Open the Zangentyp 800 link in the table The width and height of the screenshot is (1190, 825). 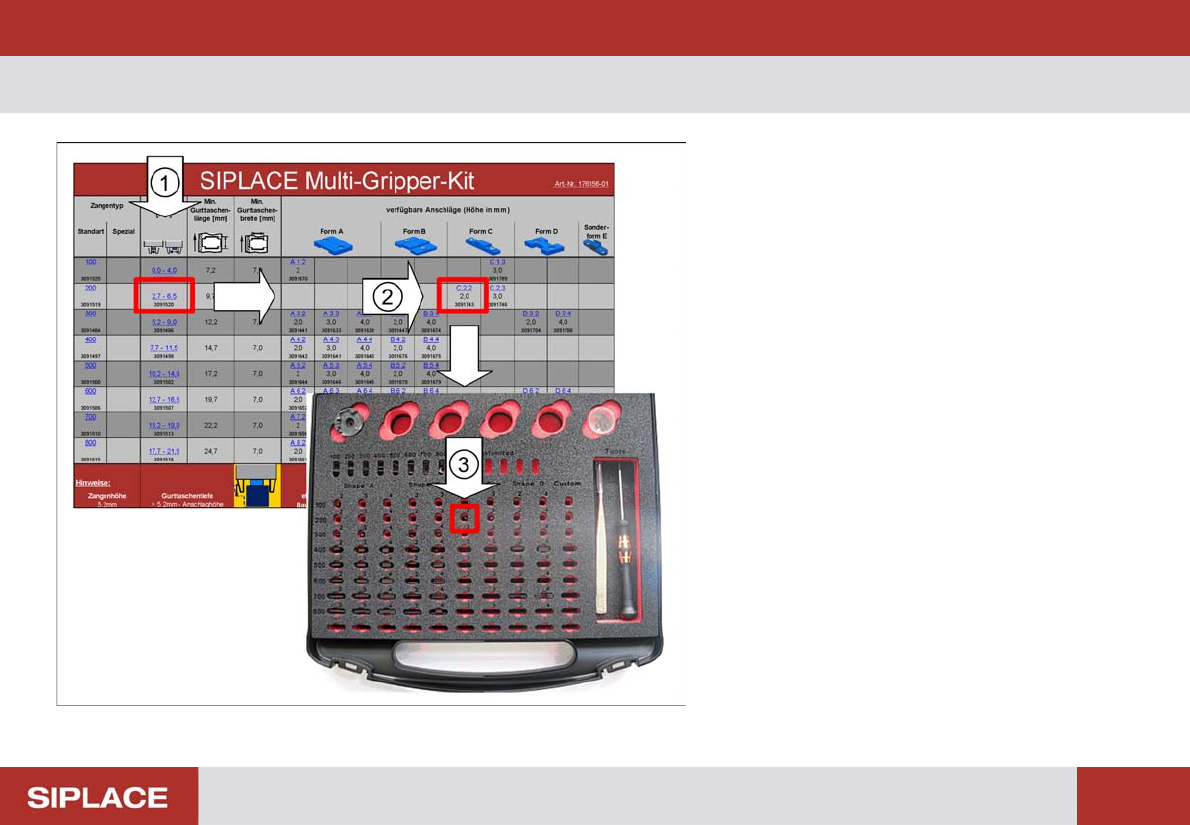pyautogui.click(x=90, y=443)
